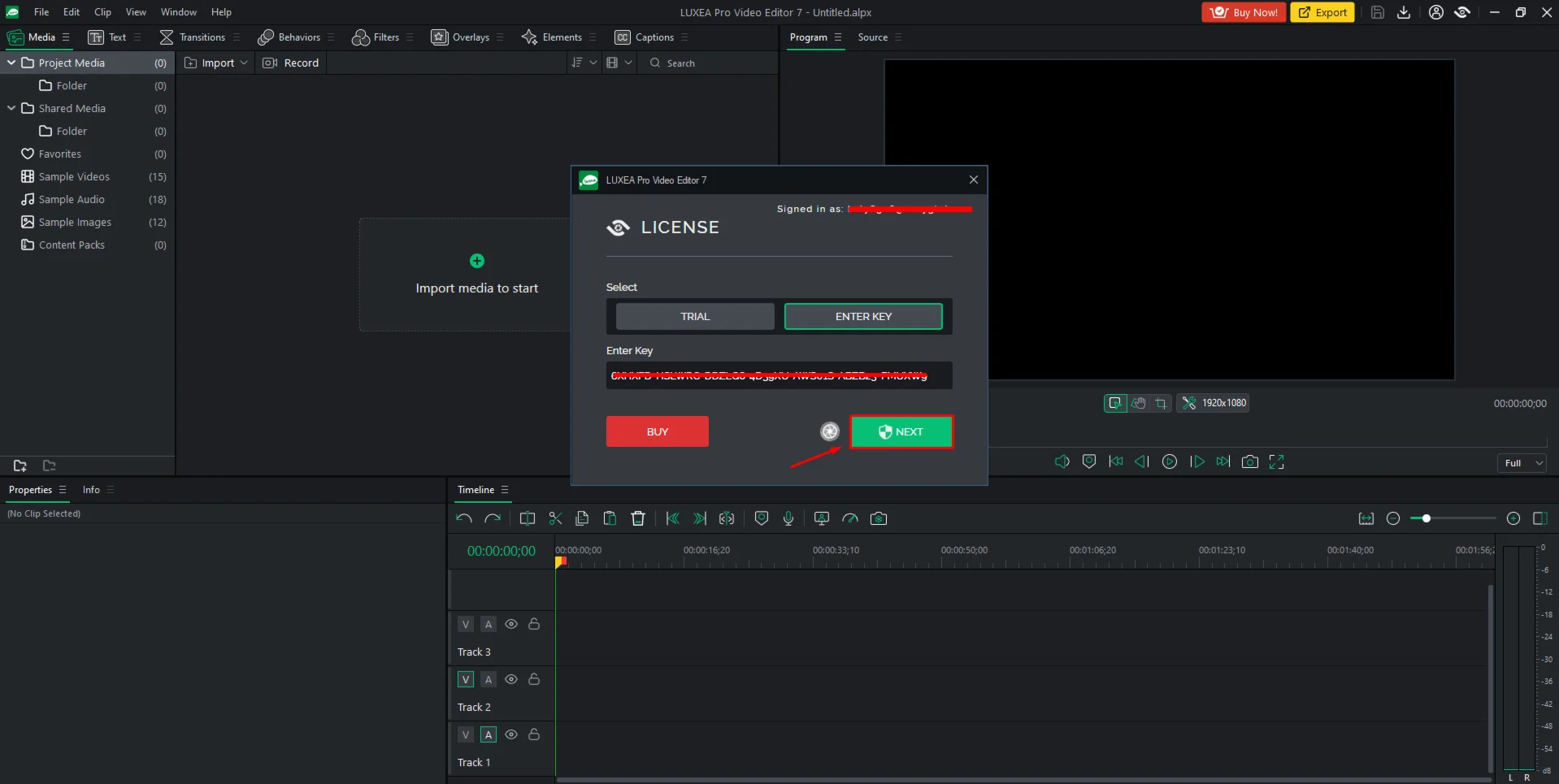Open the Full preview quality dropdown

coord(1521,463)
